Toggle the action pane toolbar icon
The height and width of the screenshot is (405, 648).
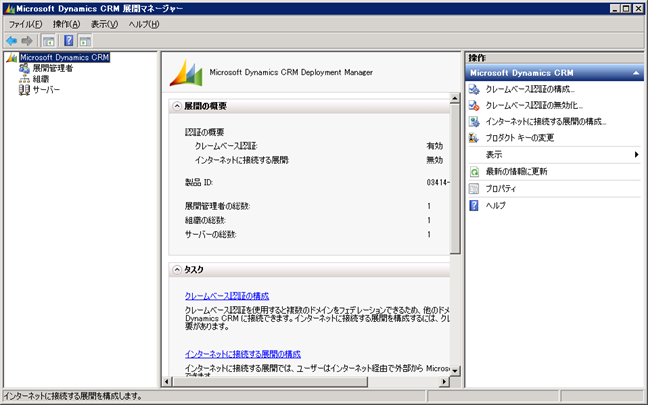(x=85, y=41)
